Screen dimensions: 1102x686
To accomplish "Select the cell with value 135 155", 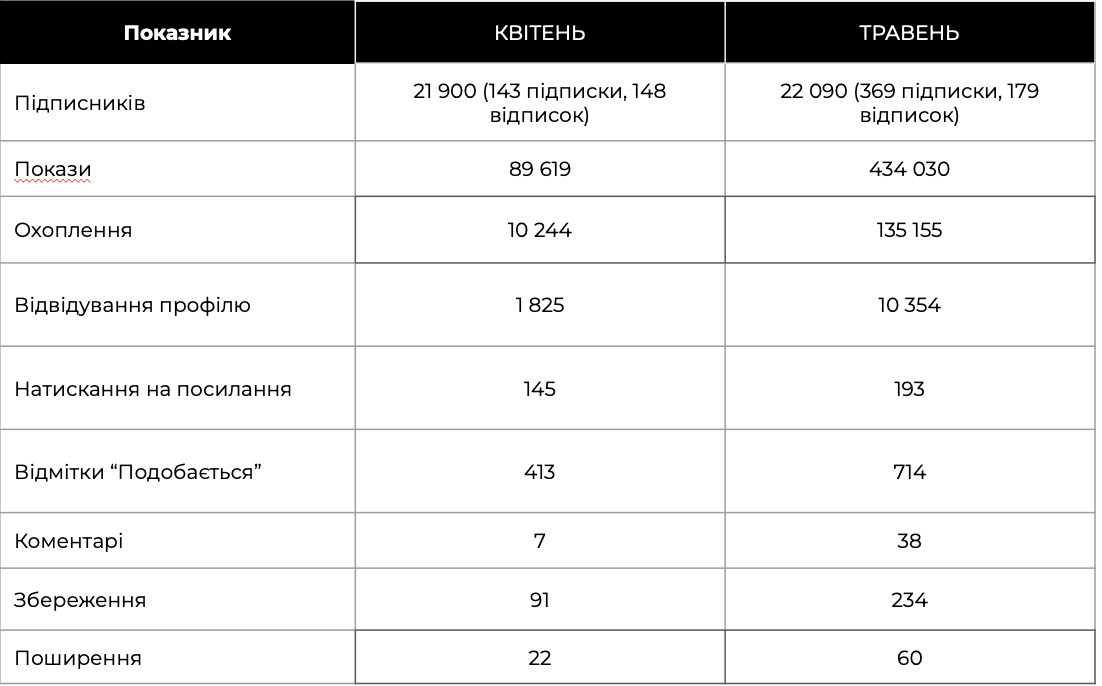I will tap(909, 230).
